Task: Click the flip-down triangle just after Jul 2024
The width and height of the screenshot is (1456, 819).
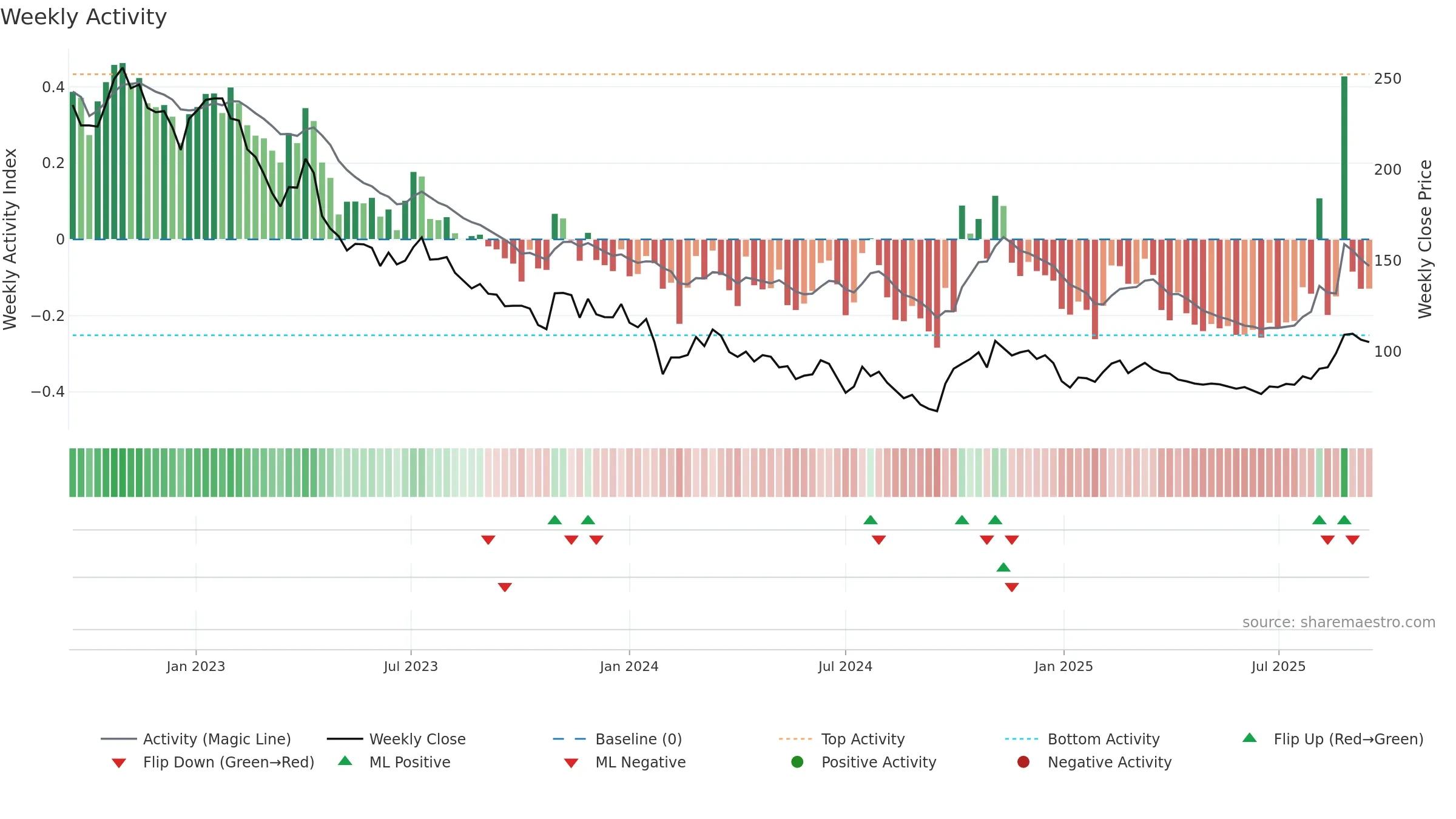Action: (x=879, y=540)
